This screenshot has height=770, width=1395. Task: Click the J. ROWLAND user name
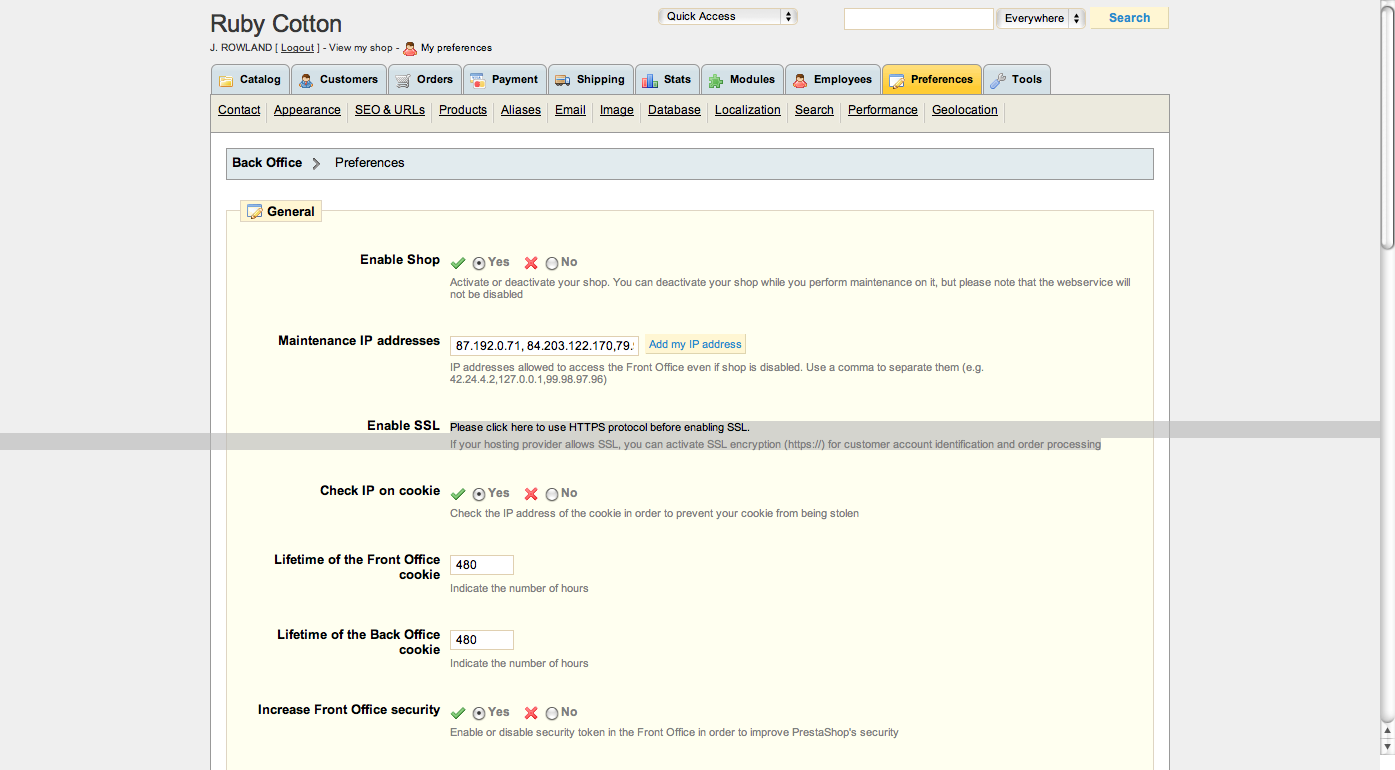241,48
